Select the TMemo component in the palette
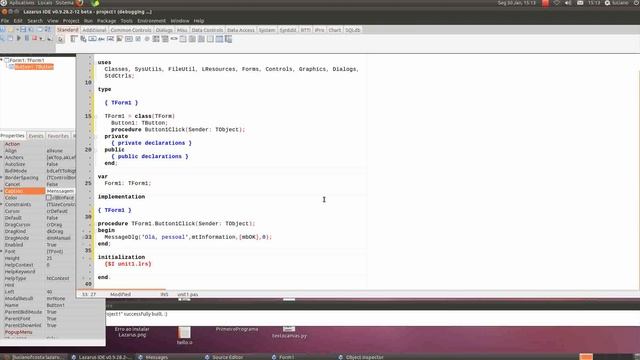The width and height of the screenshot is (640, 360). (120, 39)
